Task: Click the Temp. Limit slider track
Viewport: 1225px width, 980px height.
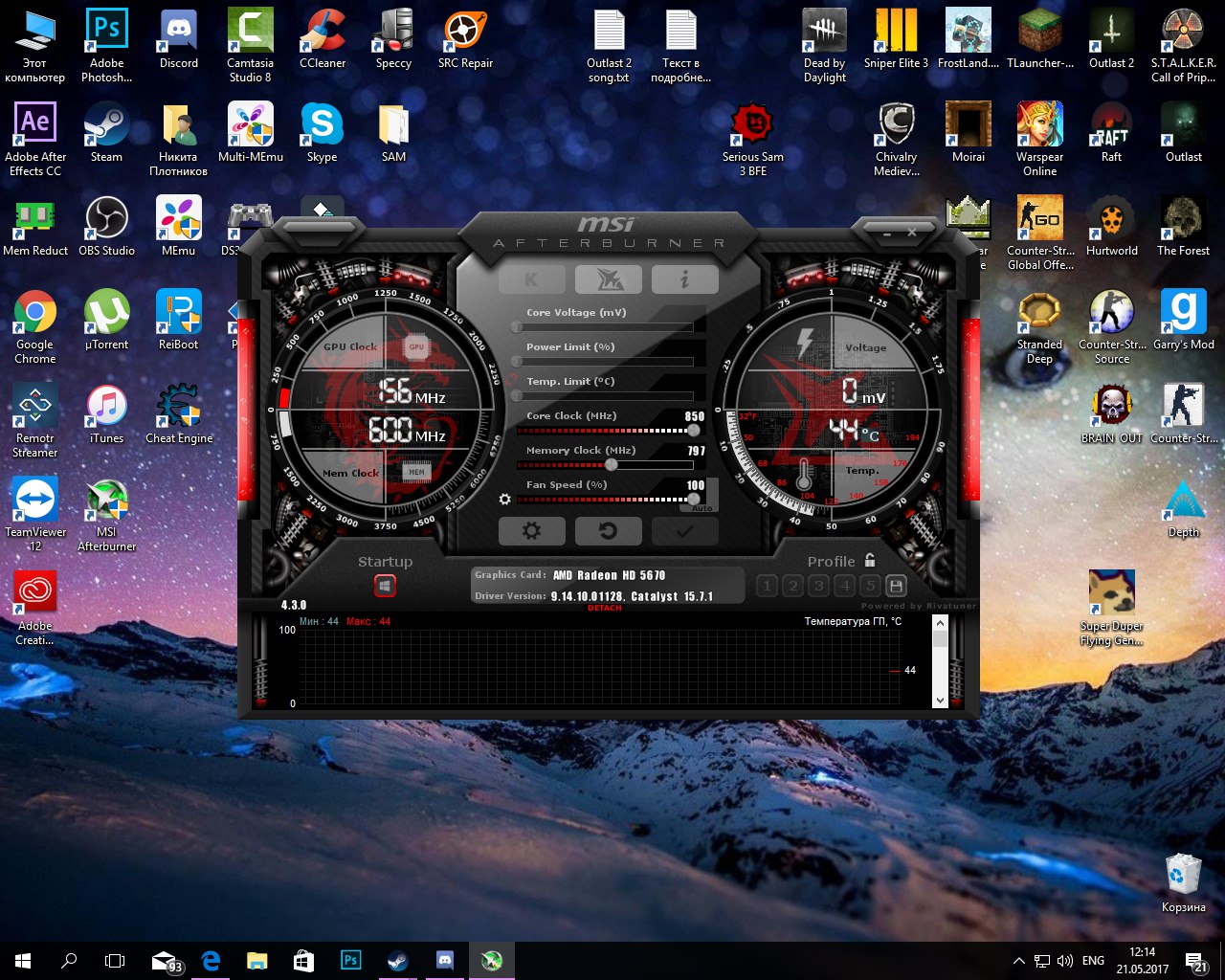Action: pyautogui.click(x=605, y=396)
